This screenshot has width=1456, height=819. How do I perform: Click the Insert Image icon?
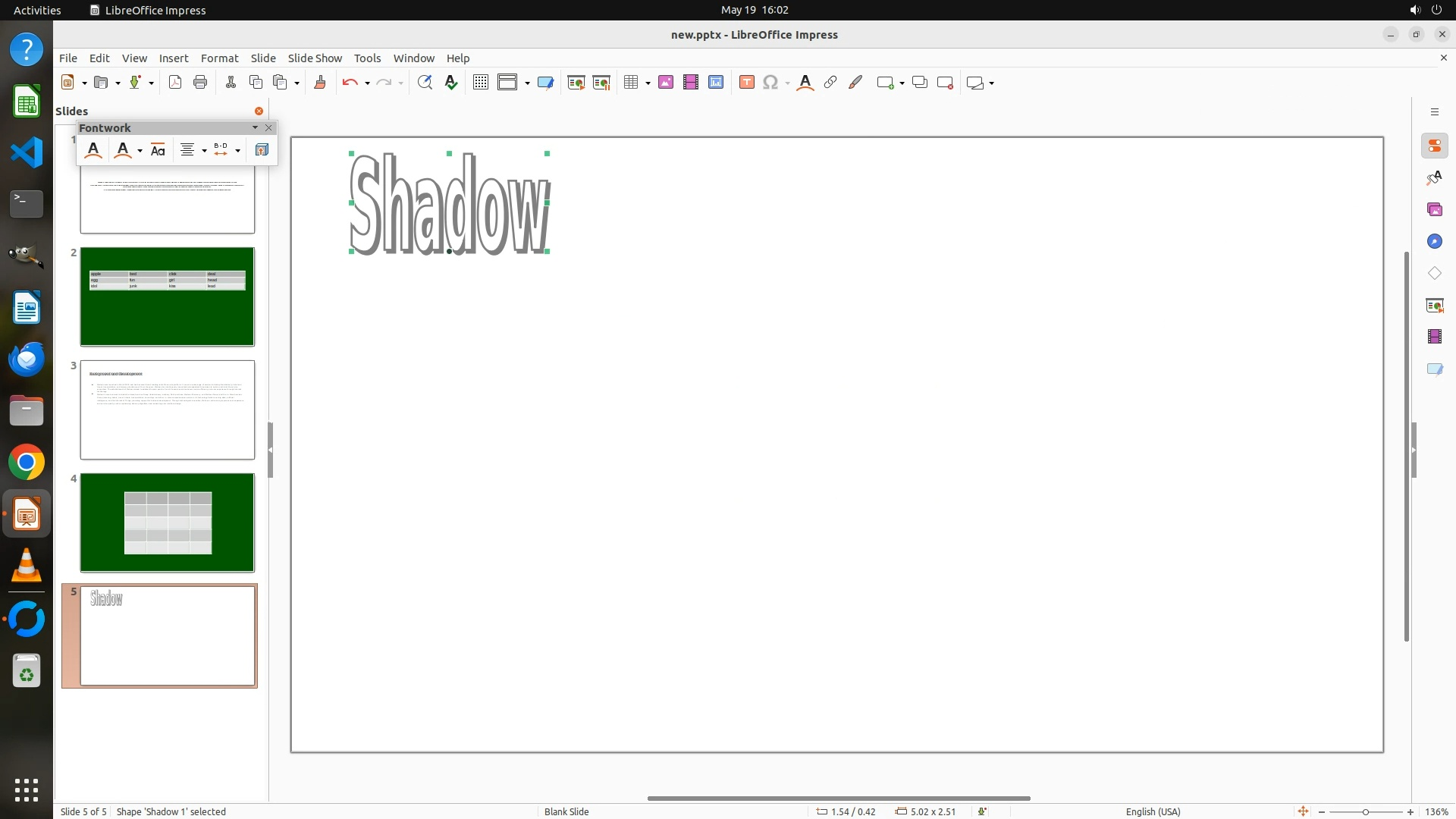tap(665, 83)
